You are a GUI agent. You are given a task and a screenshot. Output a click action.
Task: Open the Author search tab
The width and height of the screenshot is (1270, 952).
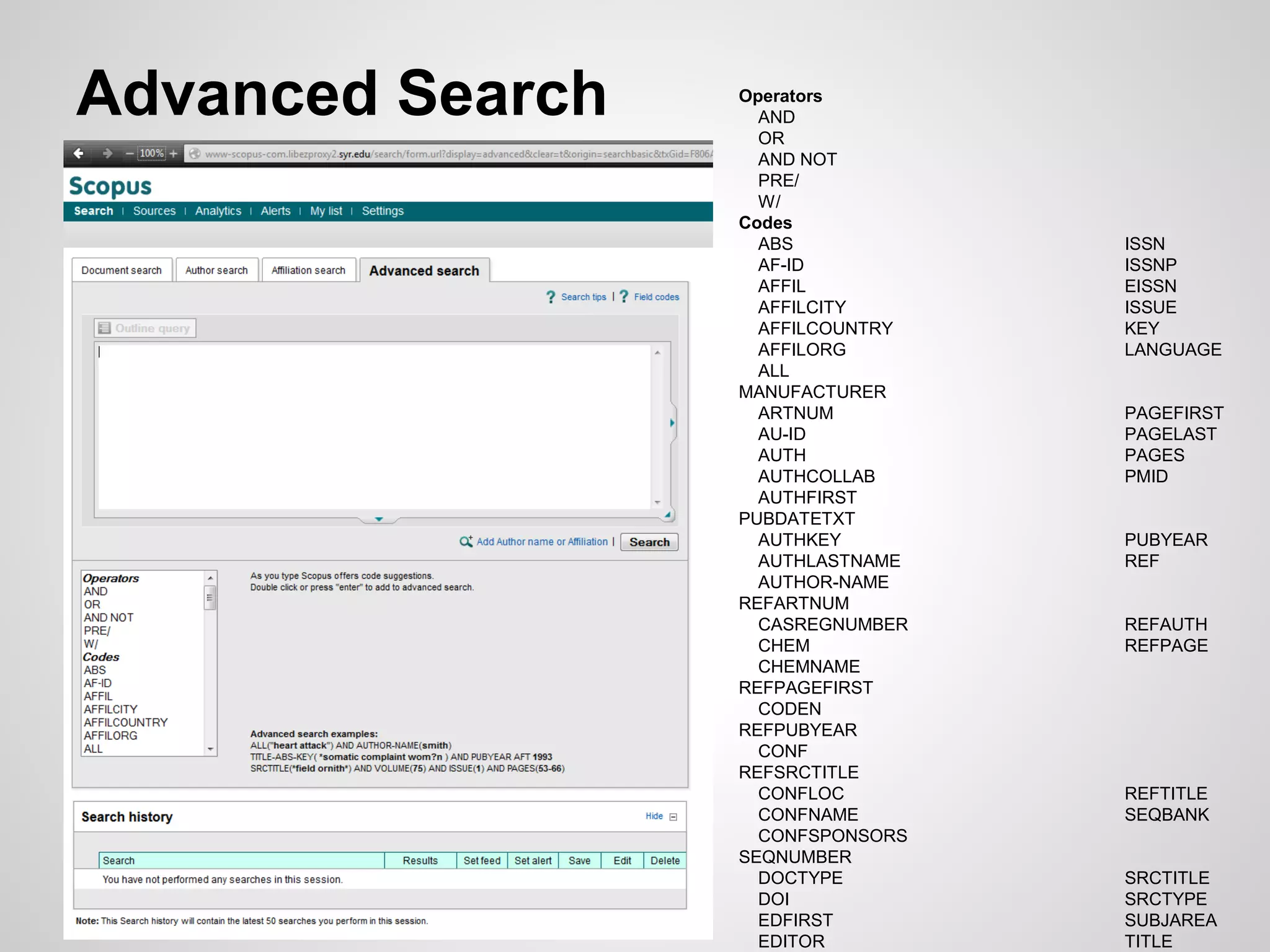[216, 270]
